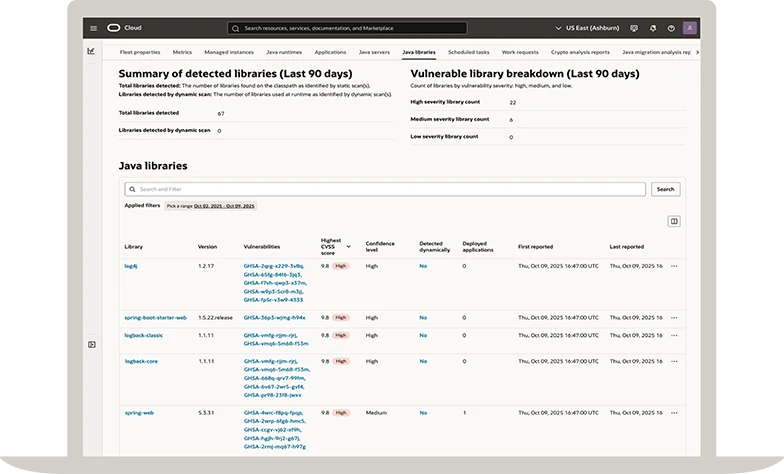Open the GHSA-36p3-wjmg-h94x vulnerability link
This screenshot has width=784, height=474.
coord(275,317)
